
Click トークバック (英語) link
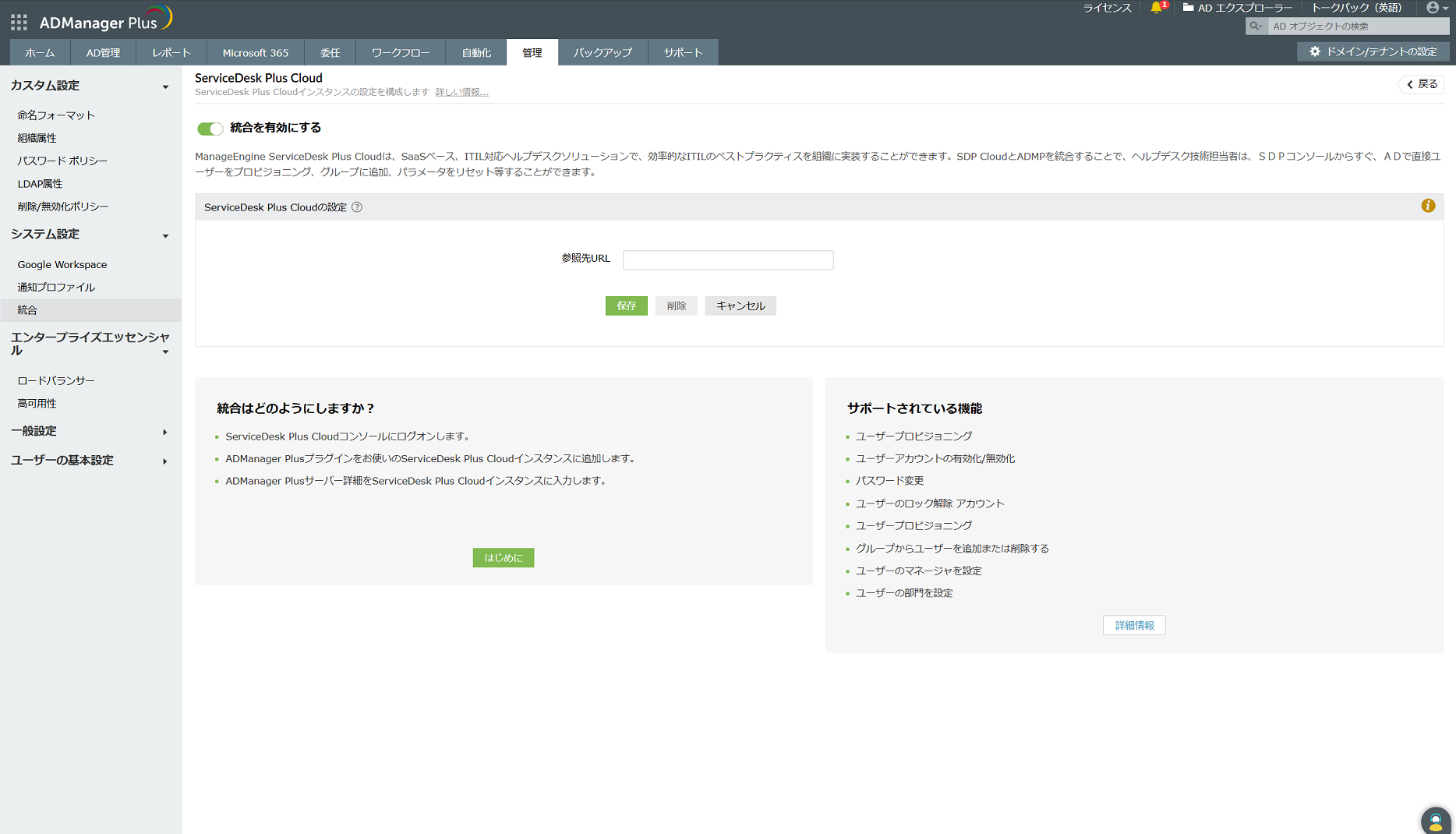coord(1356,8)
